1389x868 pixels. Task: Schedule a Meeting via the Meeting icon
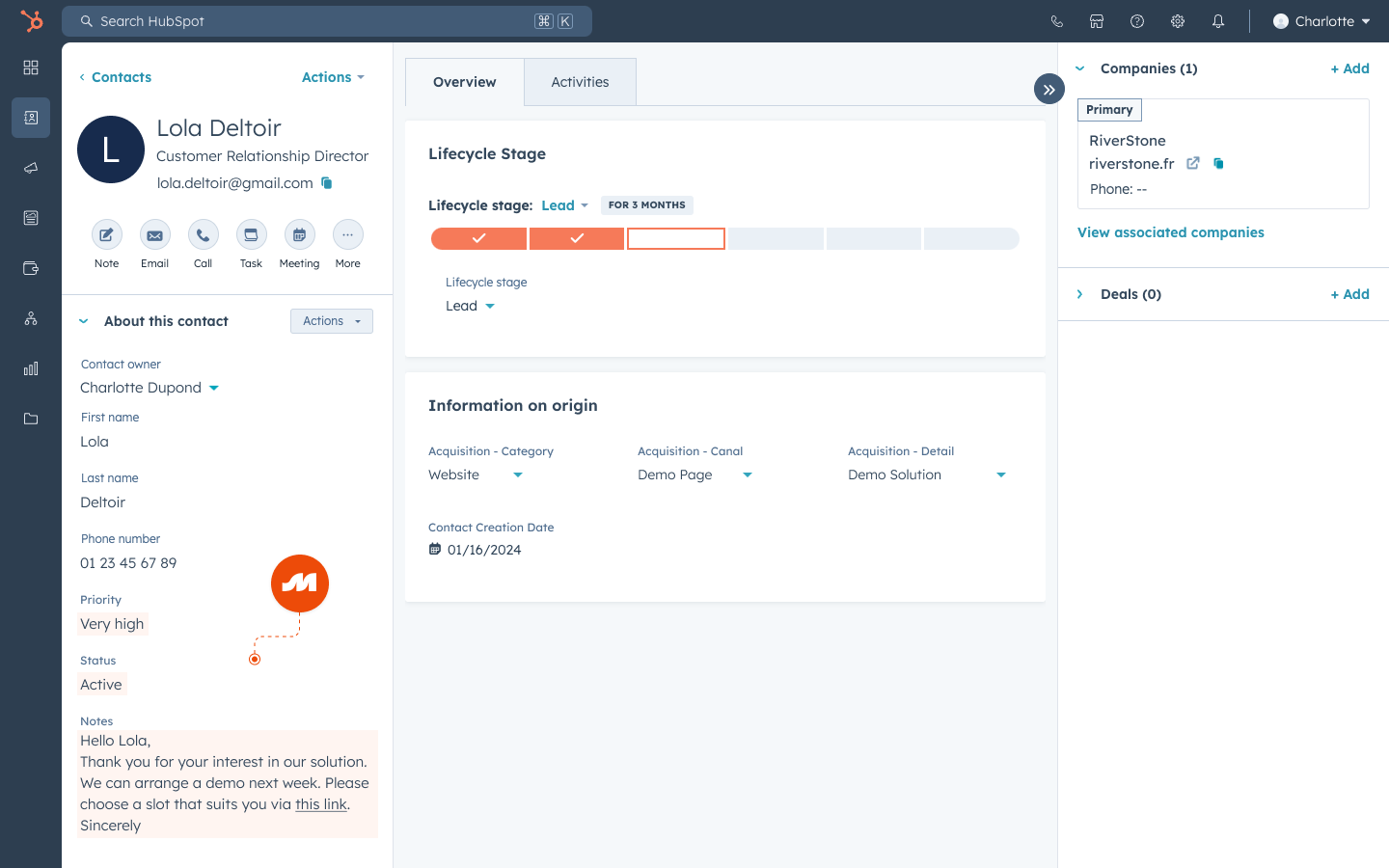coord(300,234)
